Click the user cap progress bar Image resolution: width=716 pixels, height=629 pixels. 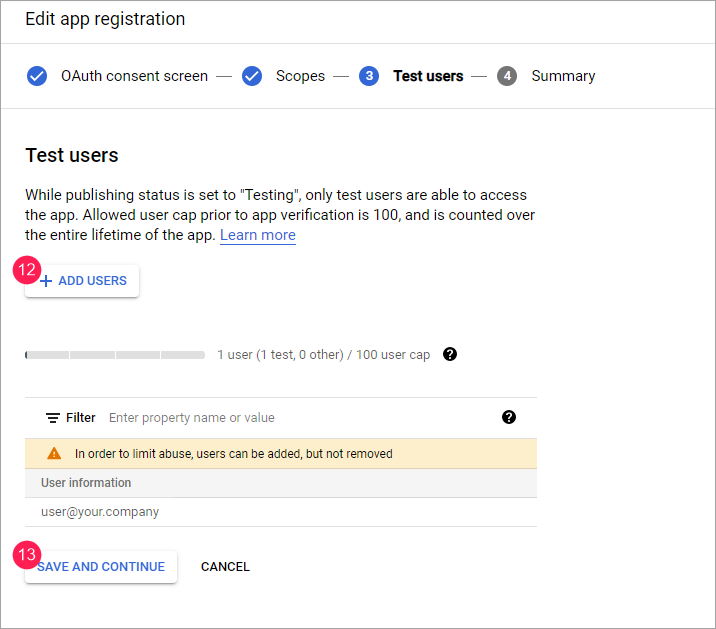pos(115,355)
